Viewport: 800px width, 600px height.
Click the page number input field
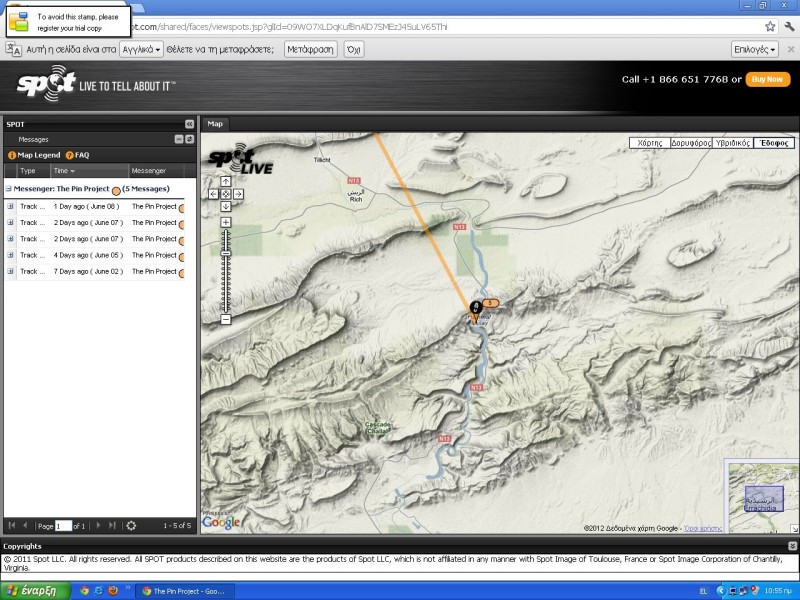pos(63,526)
